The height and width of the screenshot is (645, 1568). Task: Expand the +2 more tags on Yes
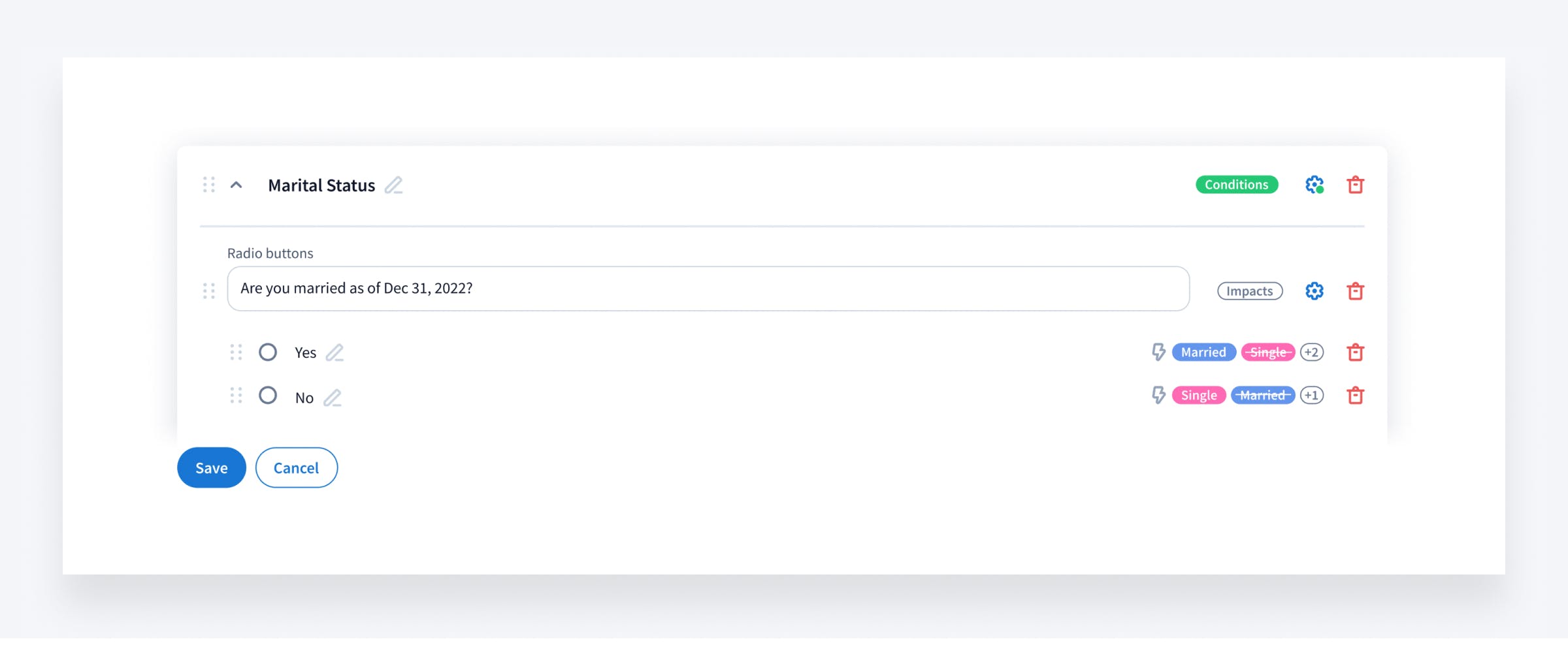pos(1312,353)
